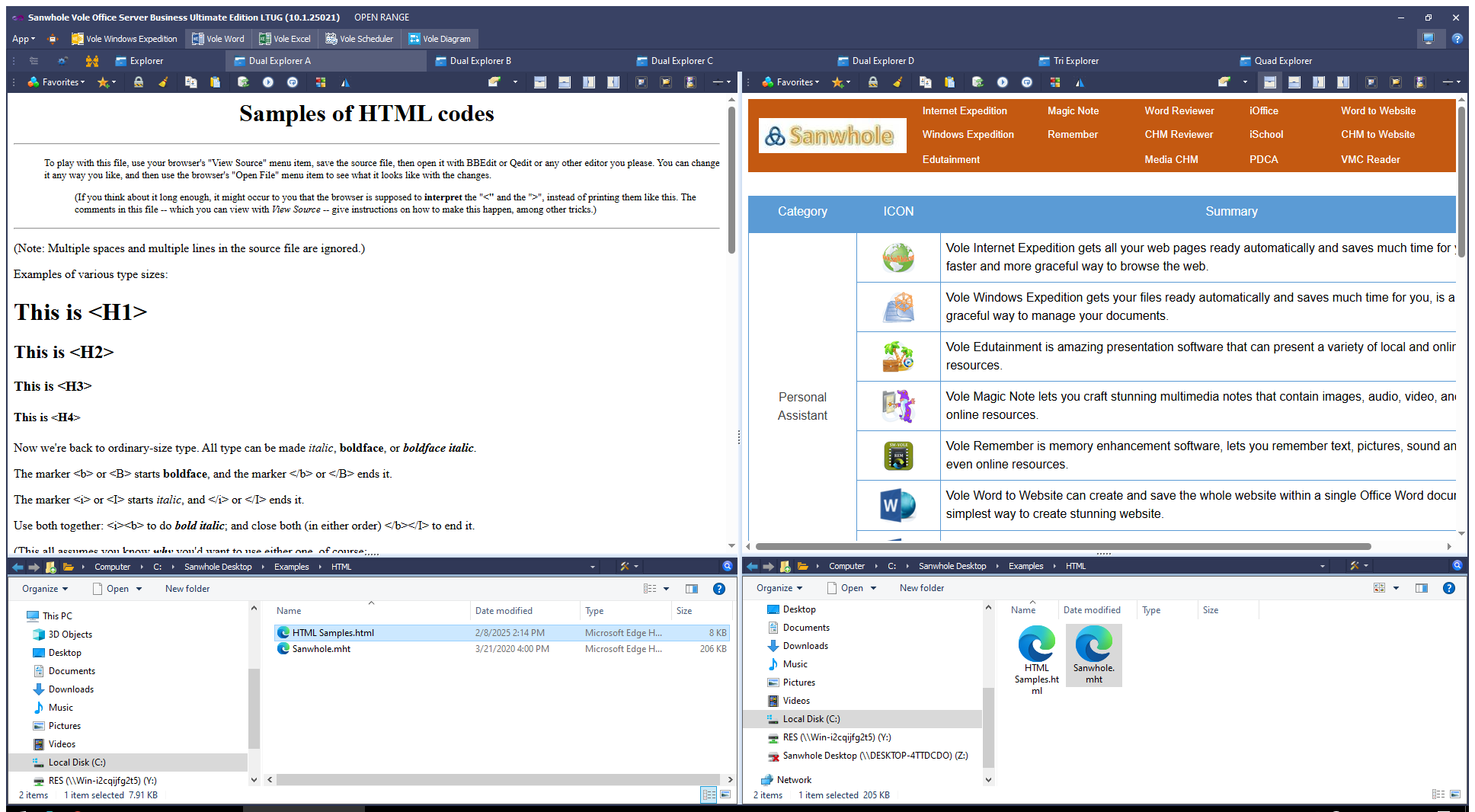This screenshot has height=812, width=1475.
Task: Expand Organize menu in left file browser
Action: [45, 589]
